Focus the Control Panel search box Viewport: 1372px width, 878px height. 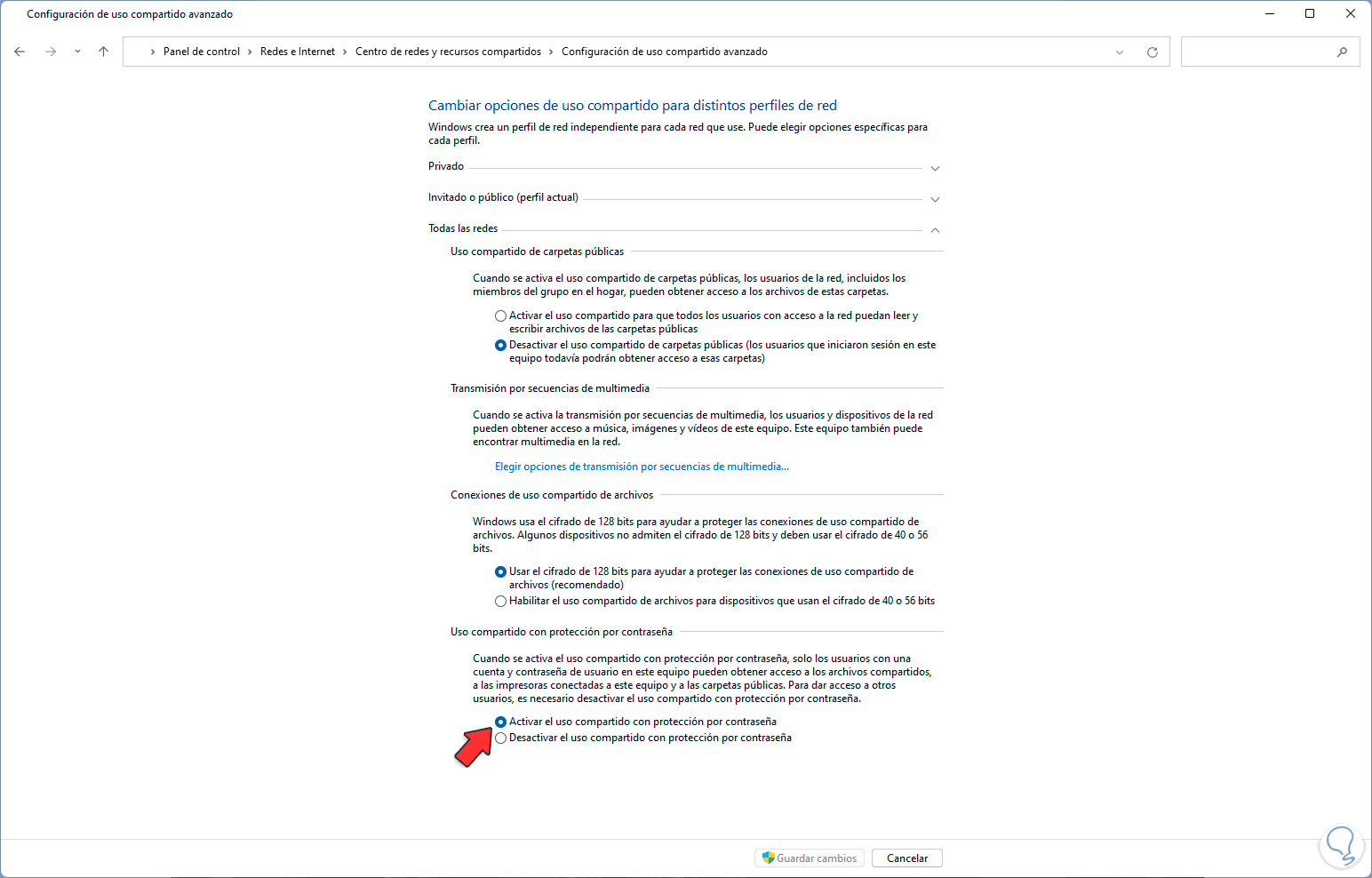coord(1271,52)
